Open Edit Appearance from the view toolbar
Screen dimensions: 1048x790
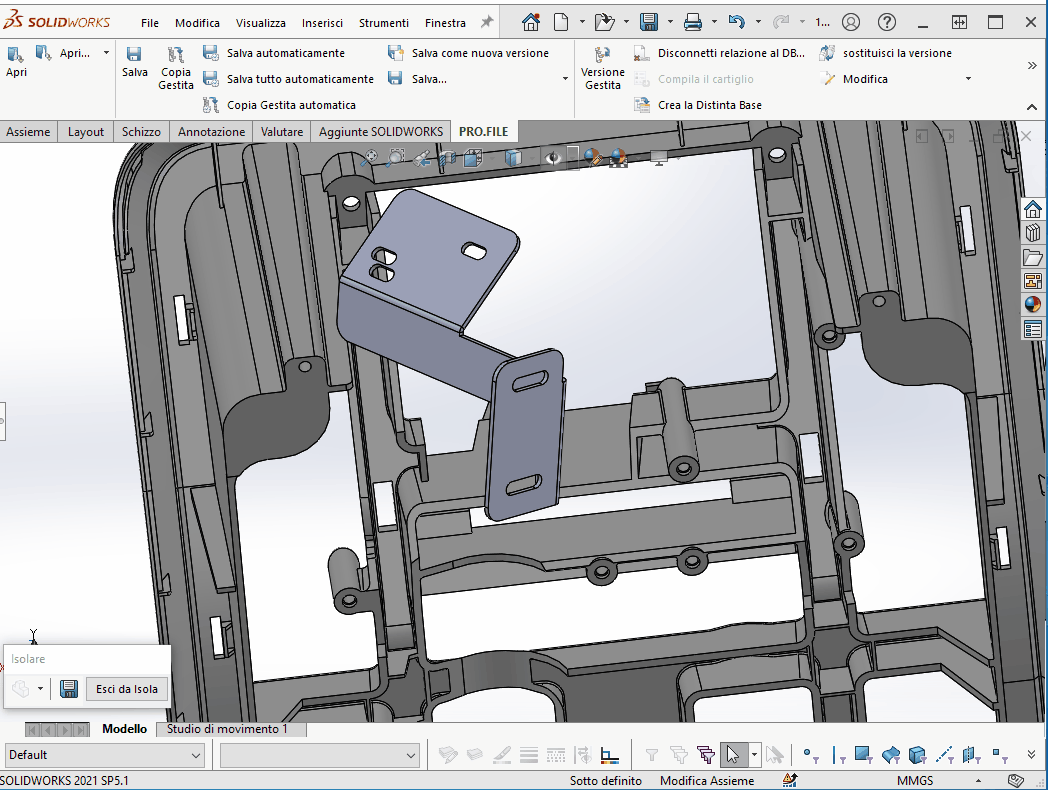click(592, 157)
